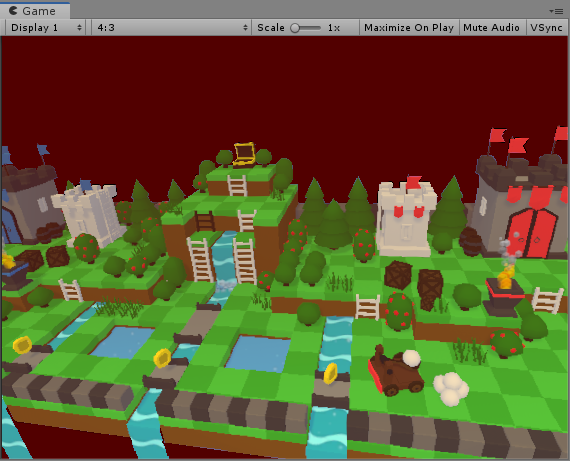Click the golden treasure chest on hilltop

tap(244, 154)
